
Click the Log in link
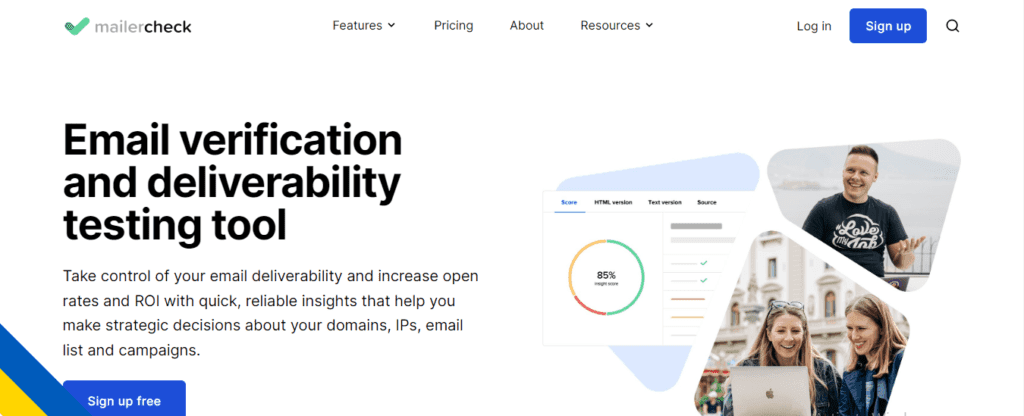click(813, 26)
